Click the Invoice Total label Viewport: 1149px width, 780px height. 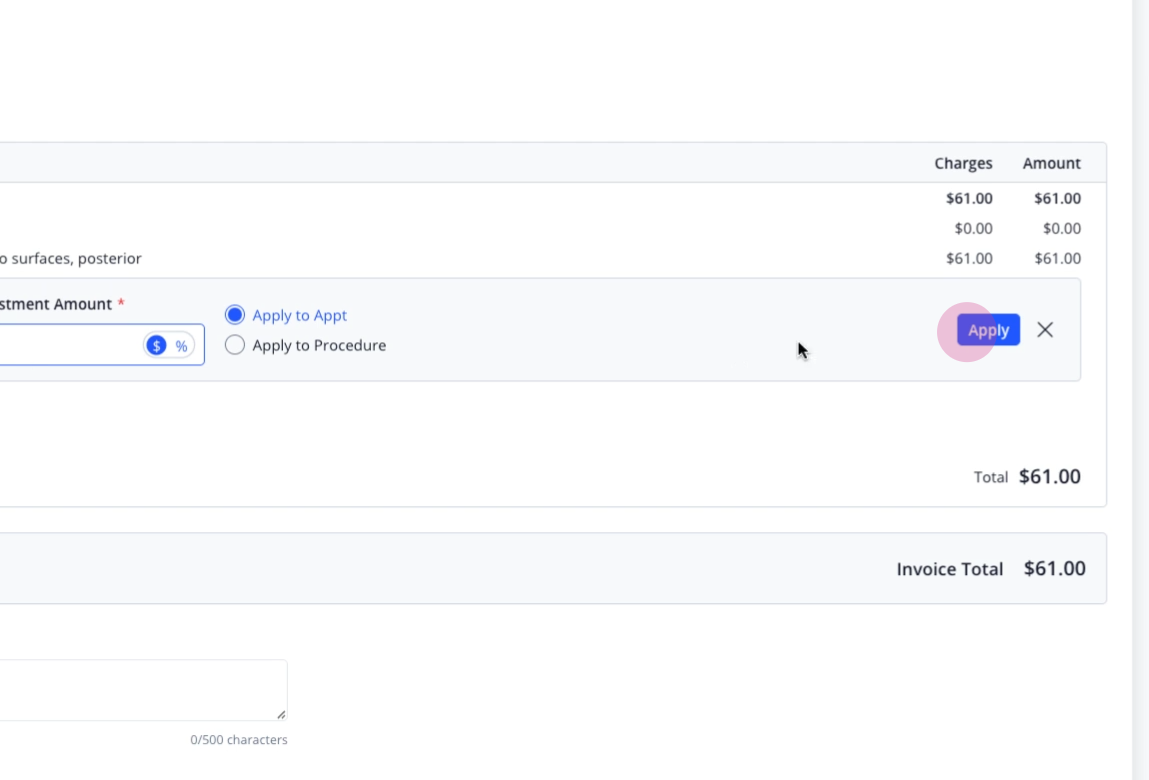pyautogui.click(x=950, y=569)
